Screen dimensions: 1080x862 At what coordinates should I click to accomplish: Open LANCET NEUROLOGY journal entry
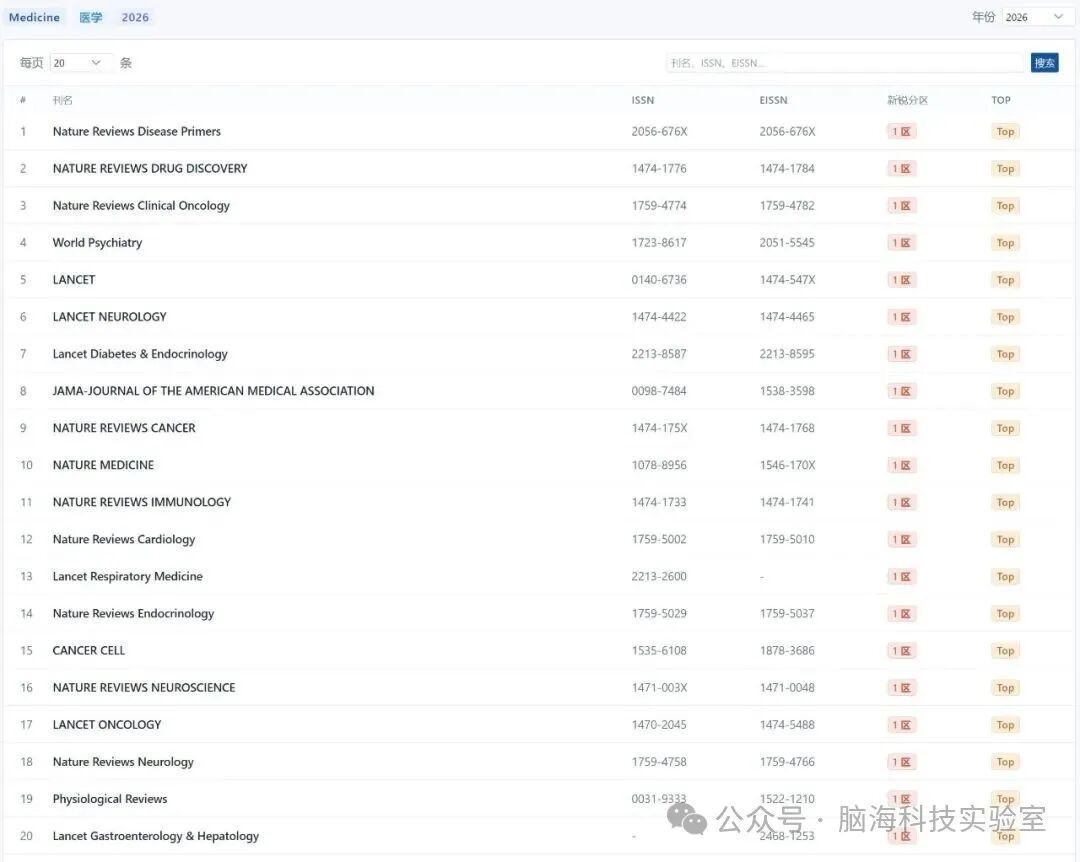(x=110, y=317)
